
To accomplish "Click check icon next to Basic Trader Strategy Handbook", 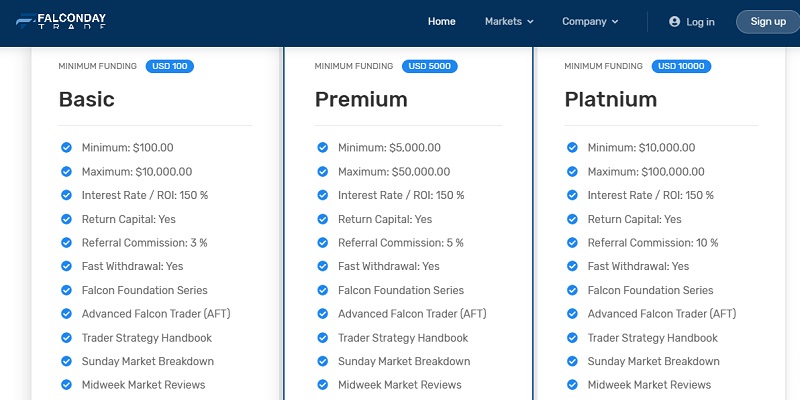I will click(66, 337).
